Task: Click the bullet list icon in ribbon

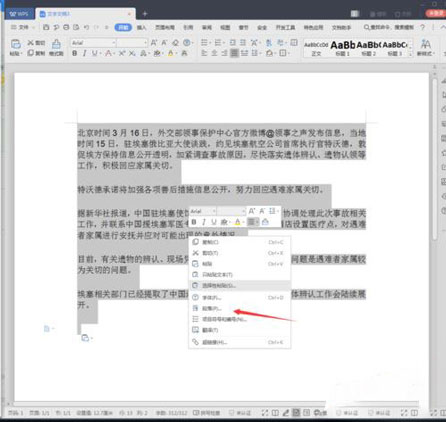Action: [205, 42]
